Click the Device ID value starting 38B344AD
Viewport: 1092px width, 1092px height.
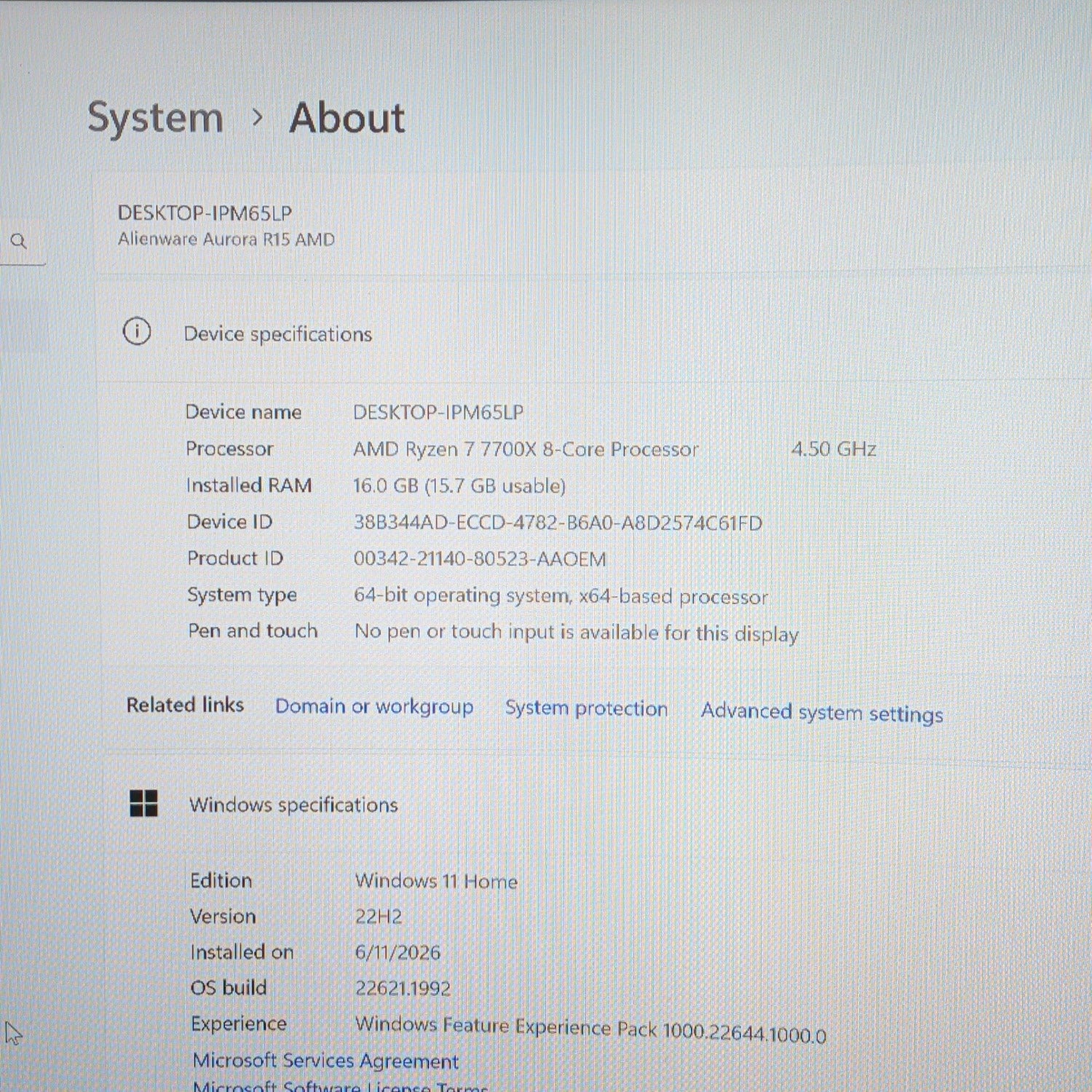coord(558,523)
